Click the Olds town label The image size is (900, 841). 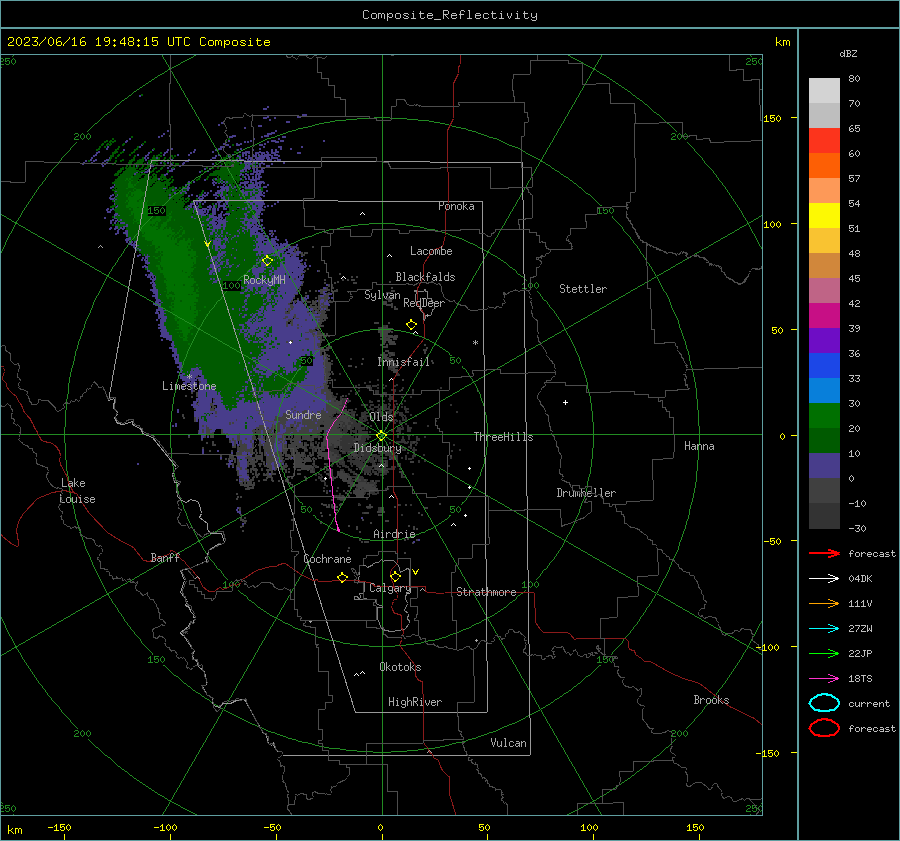click(381, 417)
